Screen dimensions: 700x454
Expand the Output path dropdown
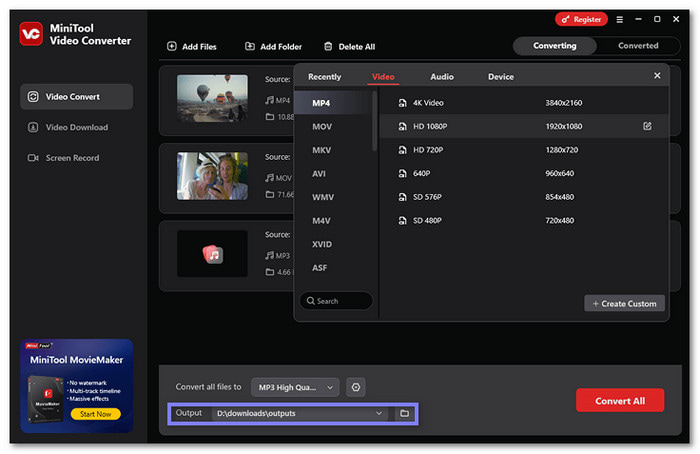click(379, 413)
